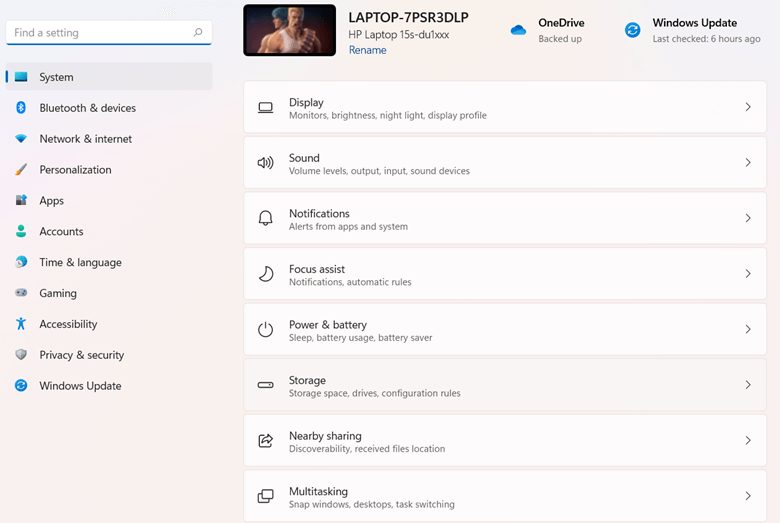Expand the Nearby sharing row chevron
Viewport: 780px width, 523px height.
tap(748, 440)
